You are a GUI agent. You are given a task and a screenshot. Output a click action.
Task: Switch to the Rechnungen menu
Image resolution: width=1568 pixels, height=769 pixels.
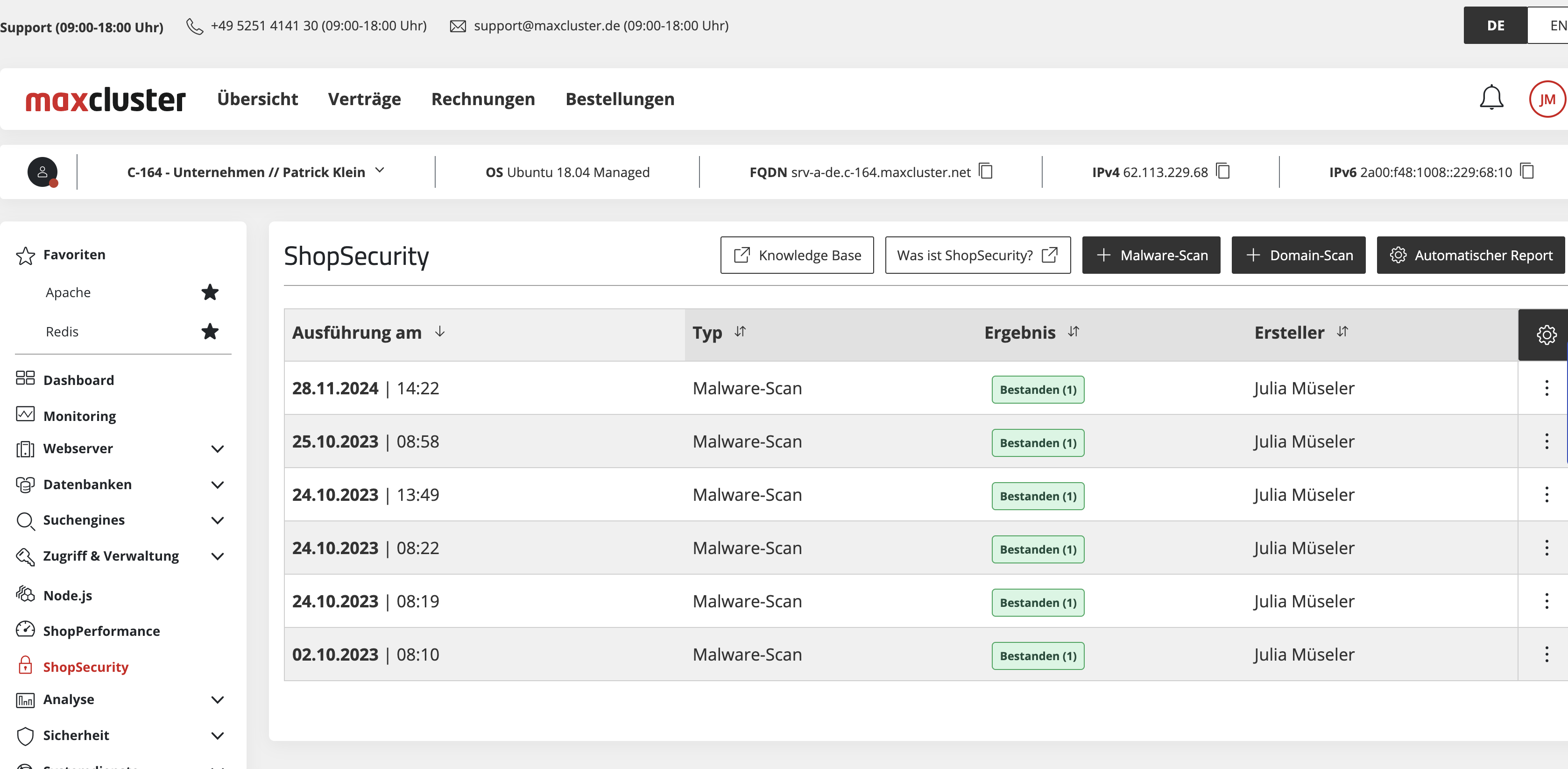(x=483, y=99)
